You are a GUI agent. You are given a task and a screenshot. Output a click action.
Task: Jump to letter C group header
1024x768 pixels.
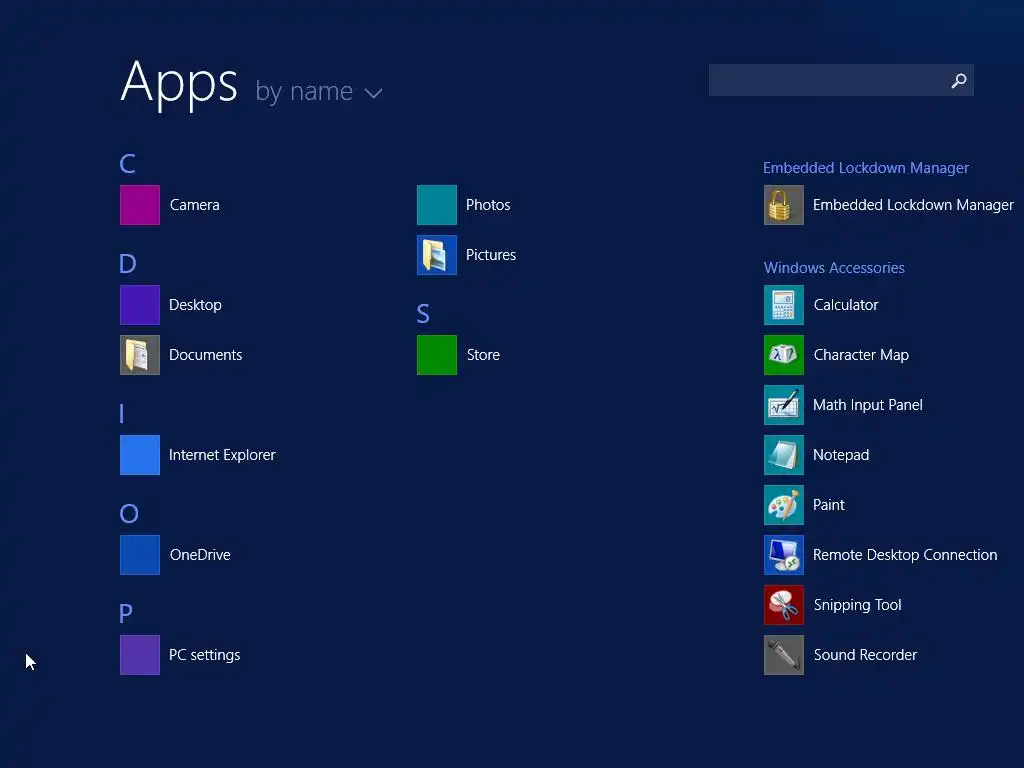pyautogui.click(x=127, y=164)
